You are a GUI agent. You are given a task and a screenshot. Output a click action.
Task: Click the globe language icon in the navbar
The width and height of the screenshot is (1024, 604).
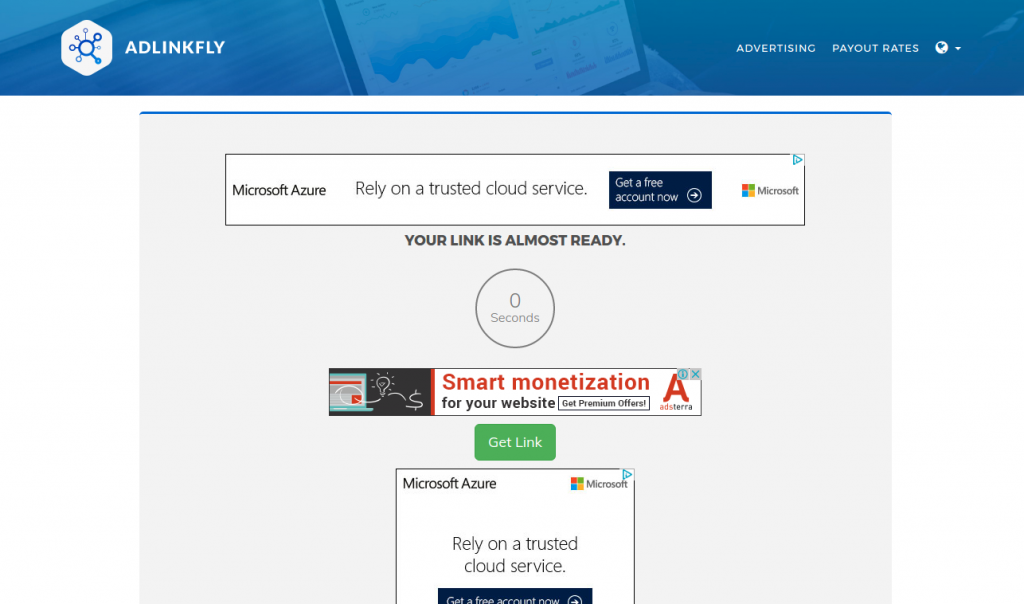tap(941, 48)
